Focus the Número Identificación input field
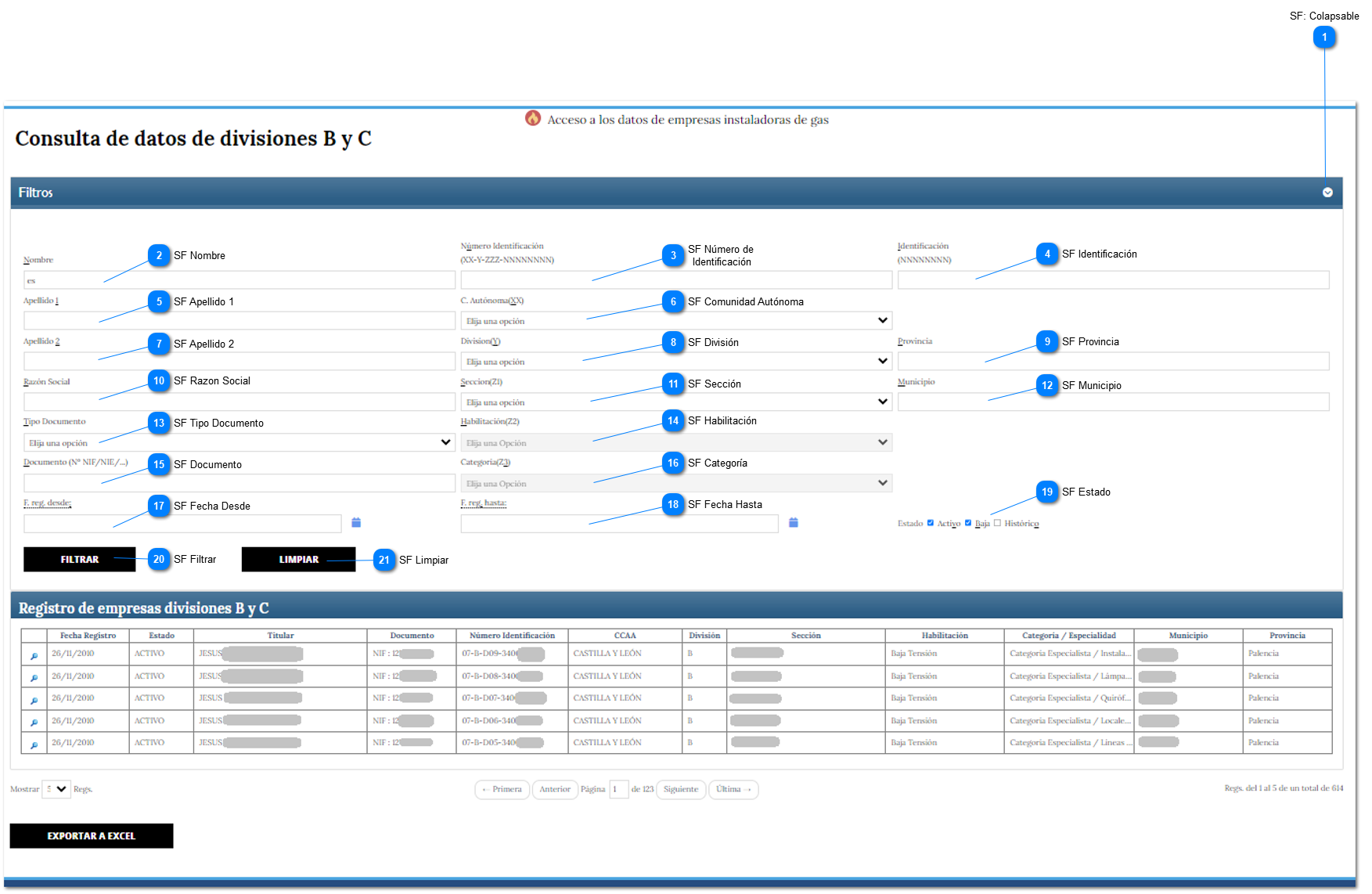1372x894 pixels. (676, 280)
